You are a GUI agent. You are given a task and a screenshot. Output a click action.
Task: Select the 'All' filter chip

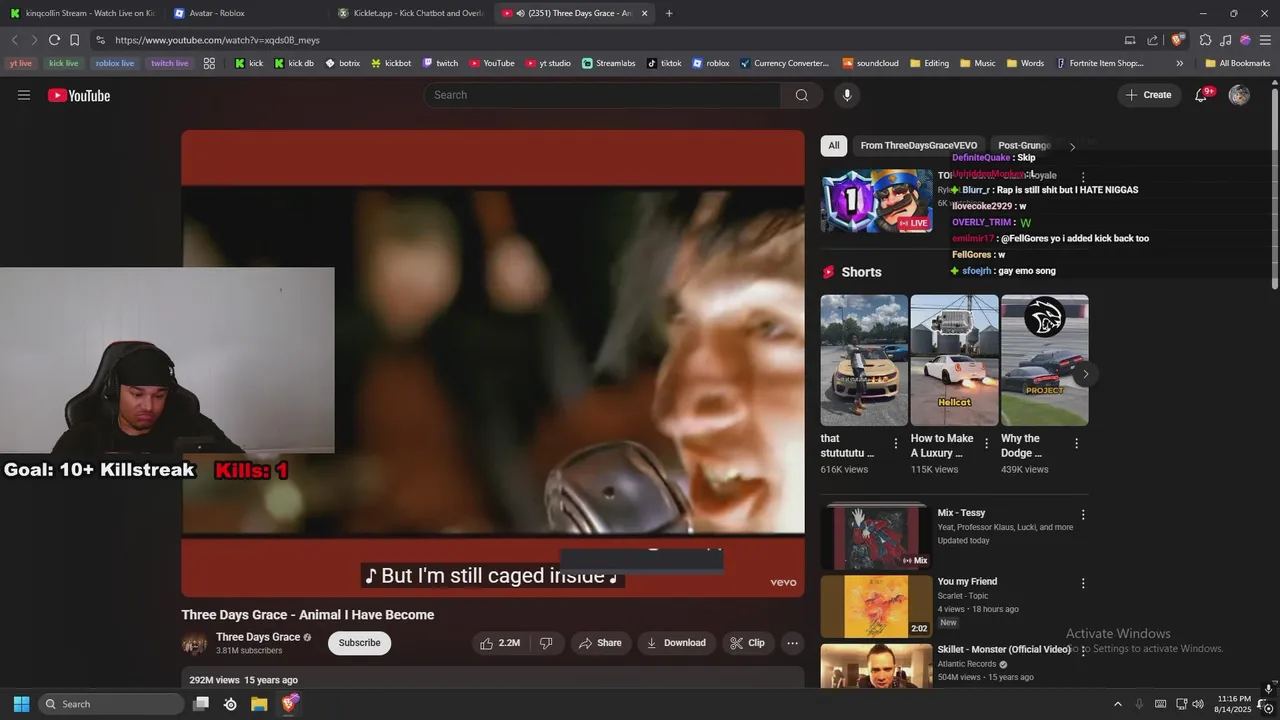[834, 146]
